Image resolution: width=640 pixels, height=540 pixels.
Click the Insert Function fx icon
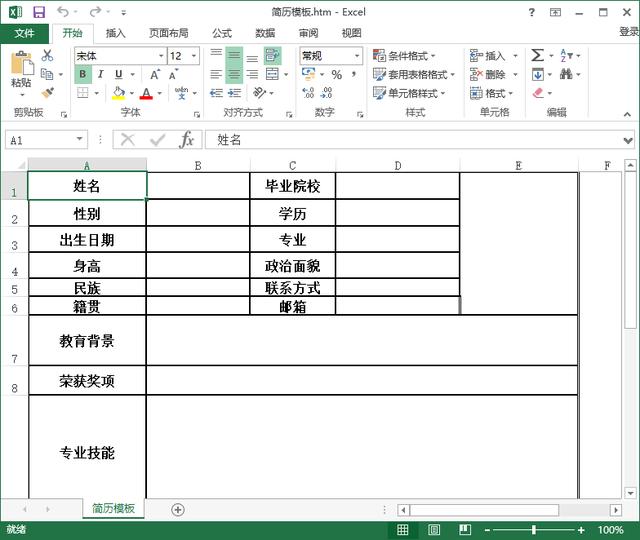186,140
